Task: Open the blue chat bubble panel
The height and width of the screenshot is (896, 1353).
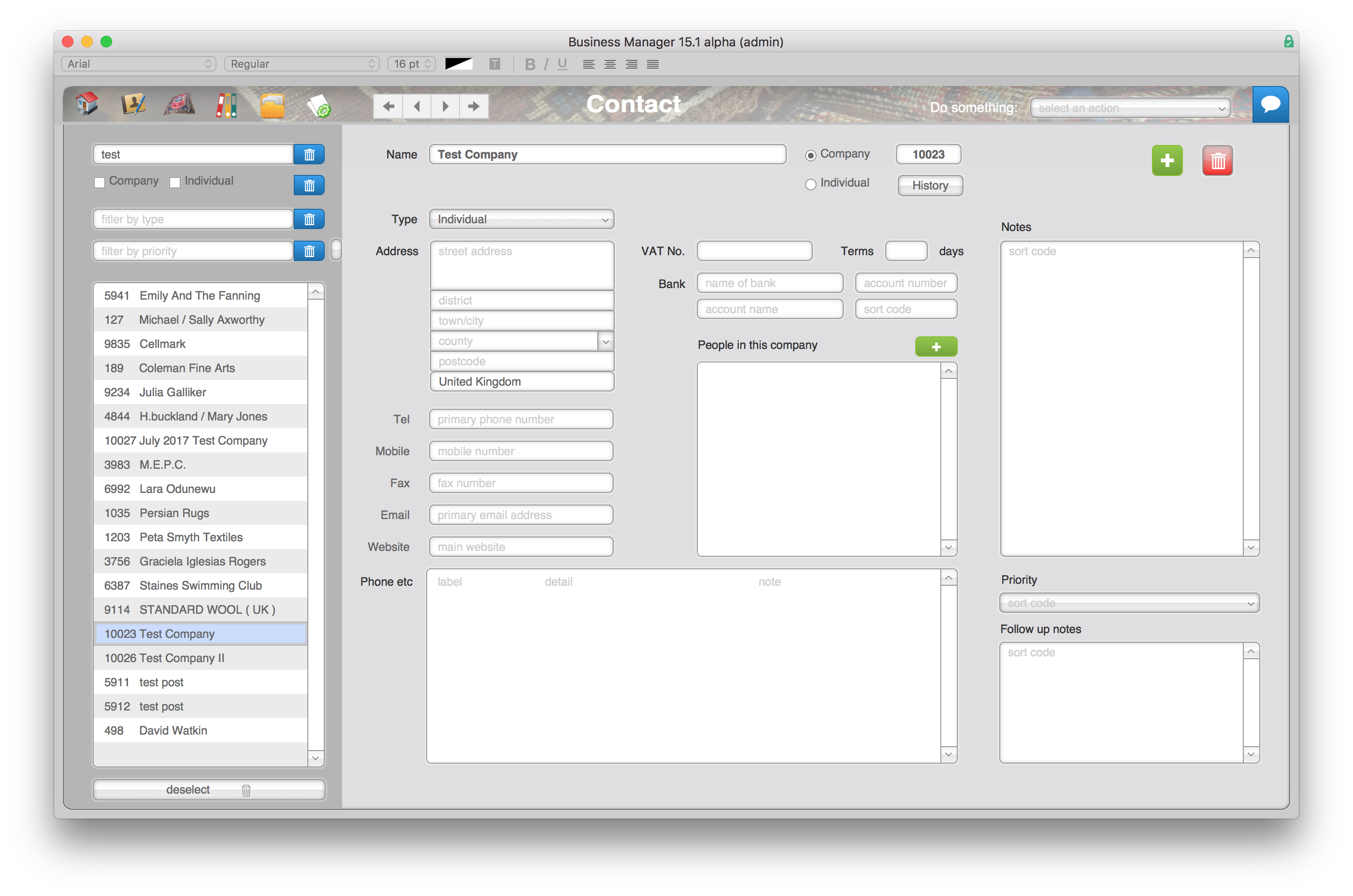Action: 1270,104
